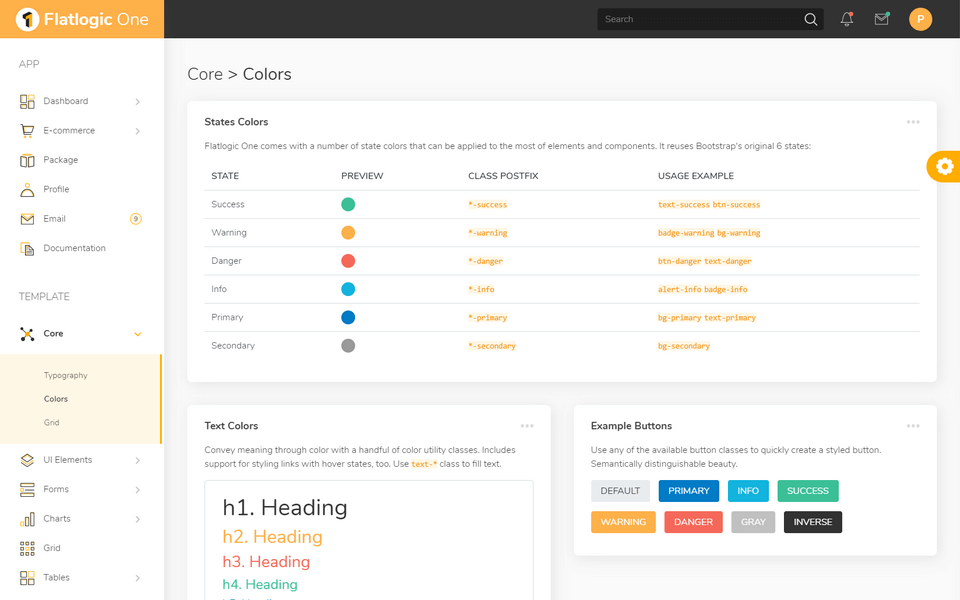960x600 pixels.
Task: Select Typography from the Core submenu
Action: (65, 375)
